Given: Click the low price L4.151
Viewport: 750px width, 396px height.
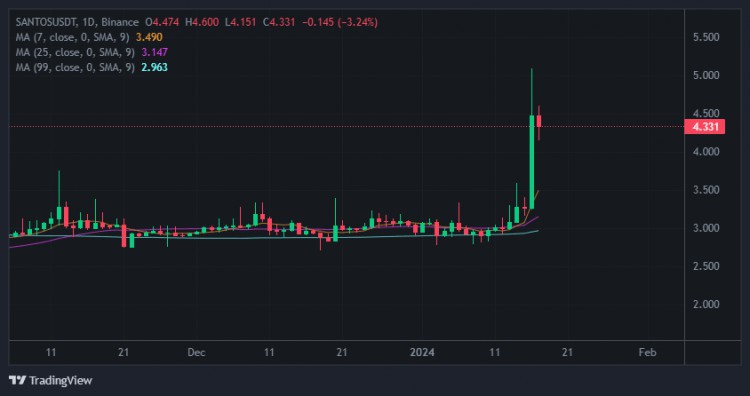Looking at the screenshot, I should pyautogui.click(x=242, y=22).
